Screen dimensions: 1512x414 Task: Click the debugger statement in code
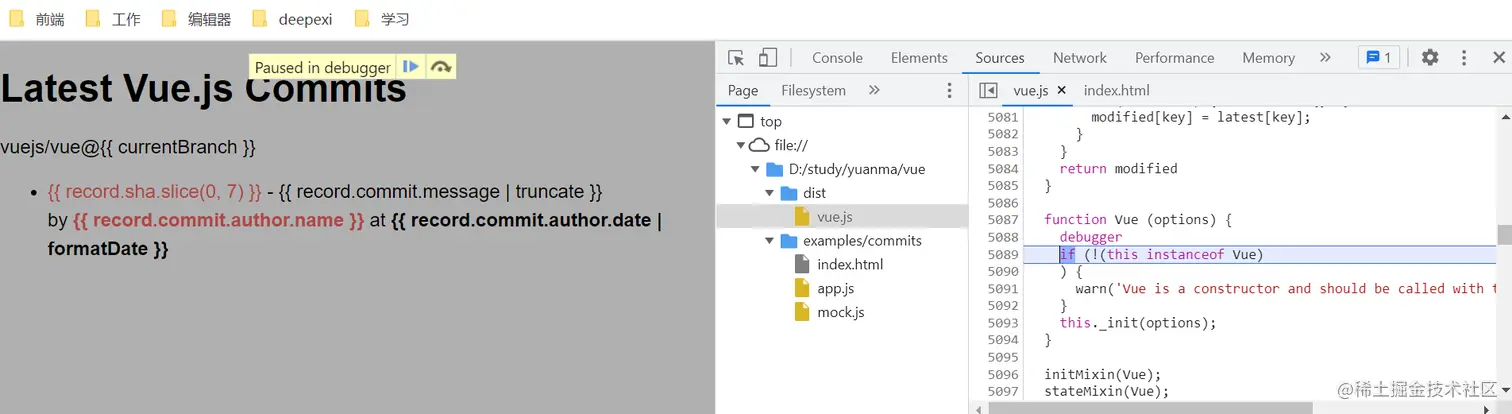pos(1090,237)
